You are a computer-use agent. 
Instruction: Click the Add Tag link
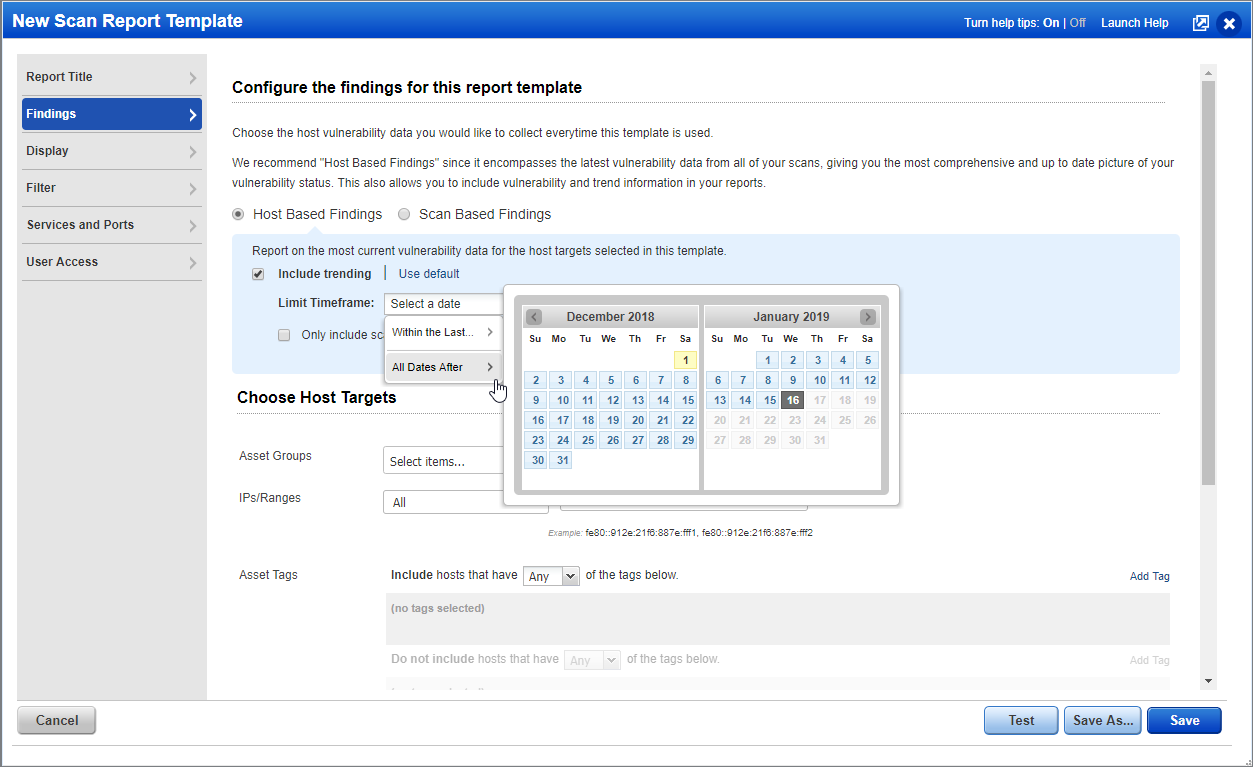tap(1150, 575)
